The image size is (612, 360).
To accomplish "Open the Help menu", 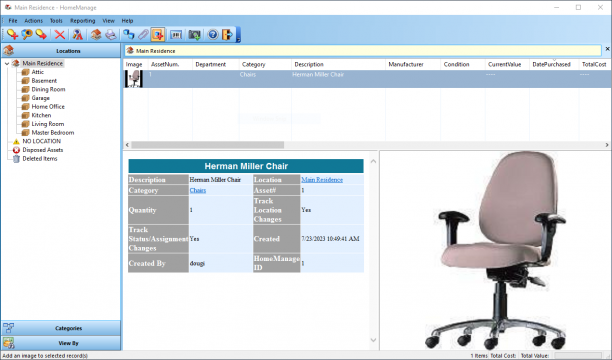I will click(x=127, y=21).
